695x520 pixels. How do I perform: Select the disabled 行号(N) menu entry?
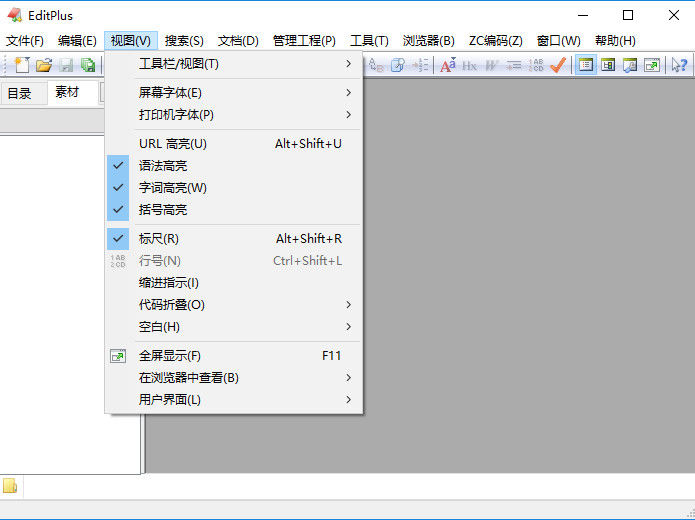[234, 261]
